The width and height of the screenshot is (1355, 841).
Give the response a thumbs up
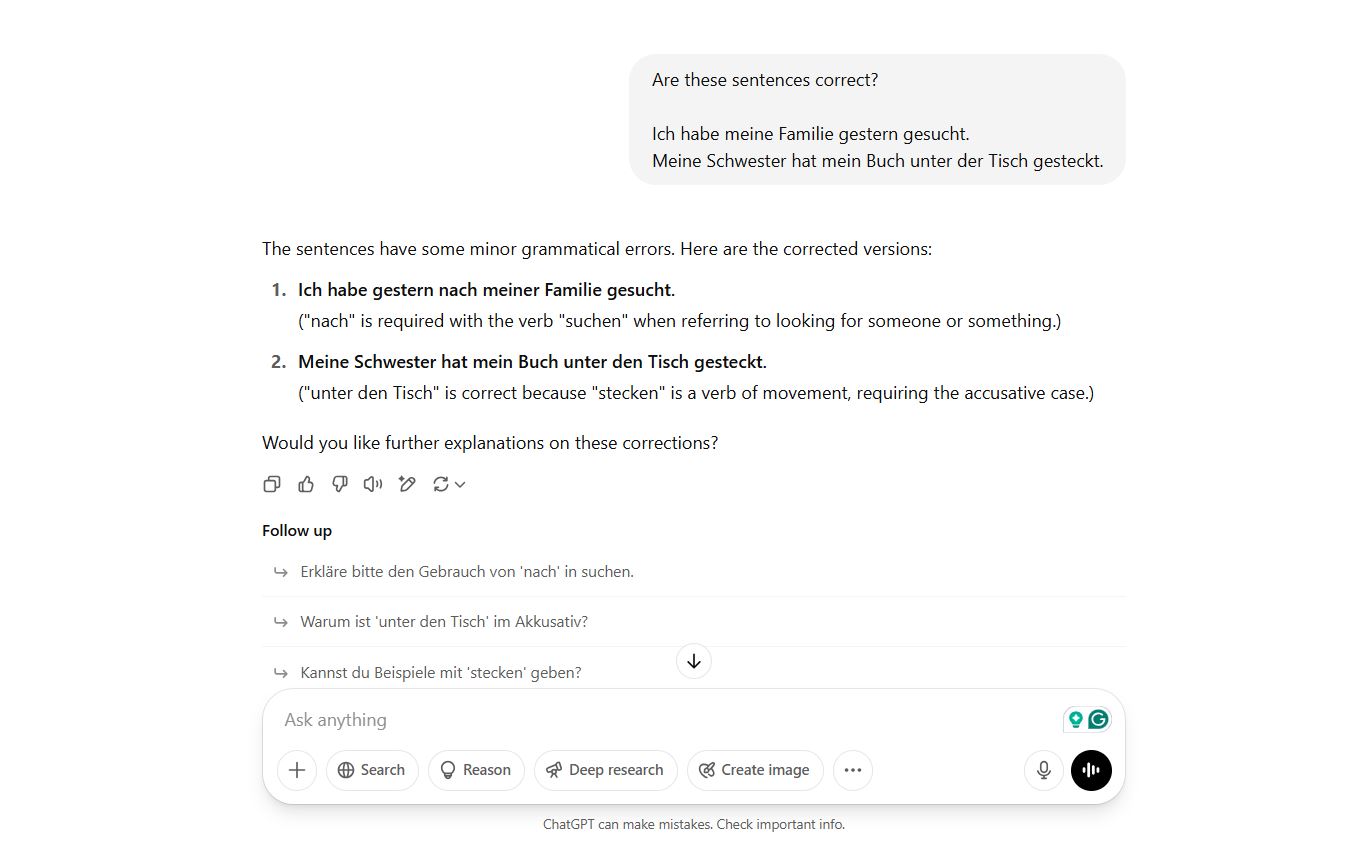pos(306,484)
